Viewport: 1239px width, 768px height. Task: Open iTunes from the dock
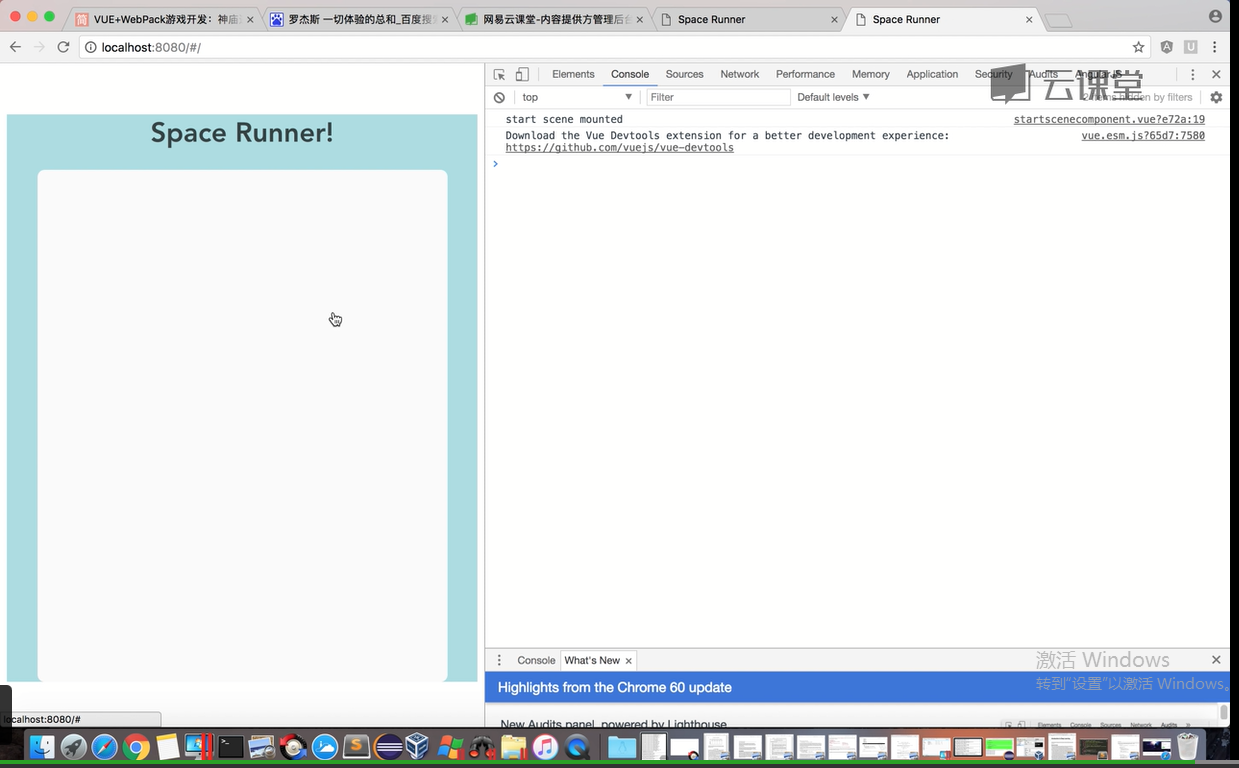[544, 747]
